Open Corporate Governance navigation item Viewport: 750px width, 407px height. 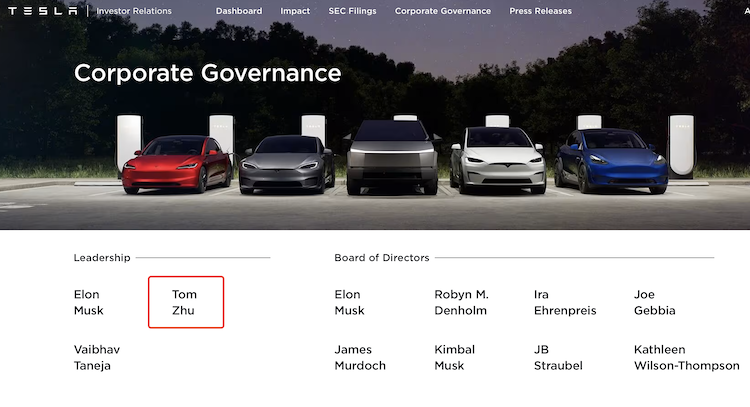443,11
